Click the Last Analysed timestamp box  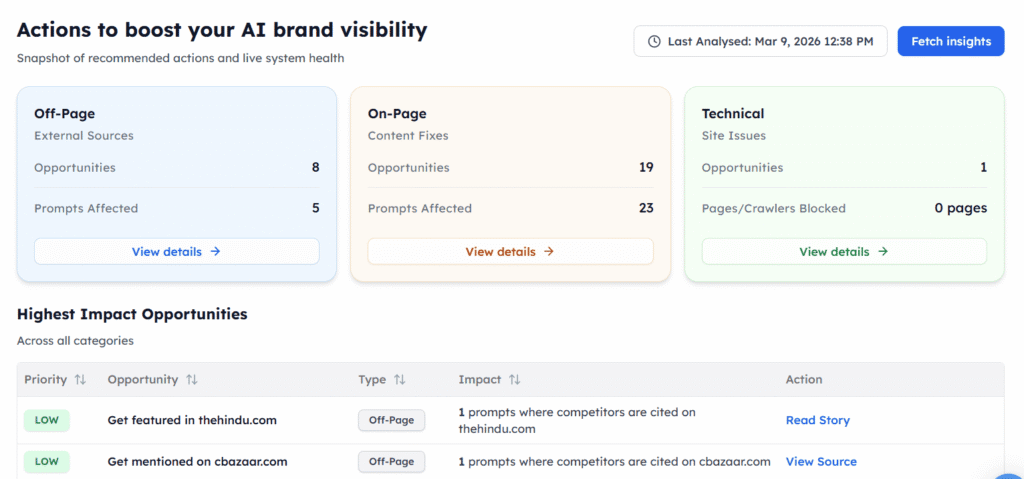tap(760, 41)
